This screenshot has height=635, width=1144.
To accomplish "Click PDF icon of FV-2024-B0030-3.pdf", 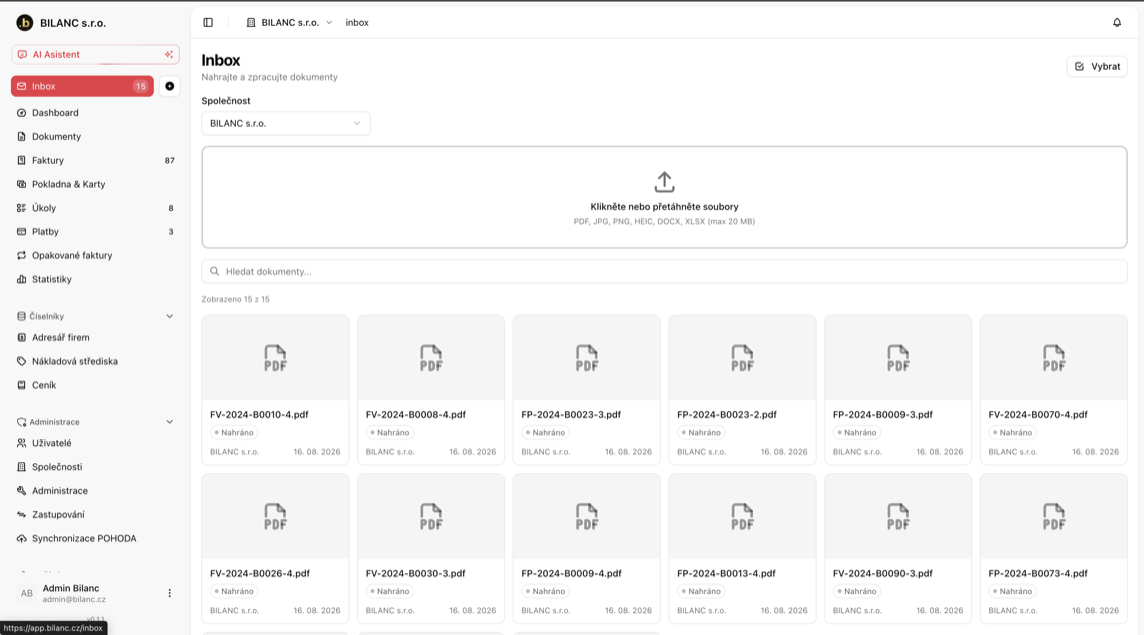I will (x=430, y=517).
